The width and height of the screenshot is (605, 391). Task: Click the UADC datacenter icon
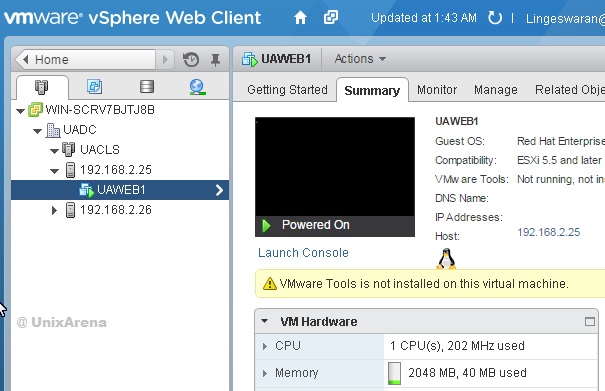(x=53, y=130)
